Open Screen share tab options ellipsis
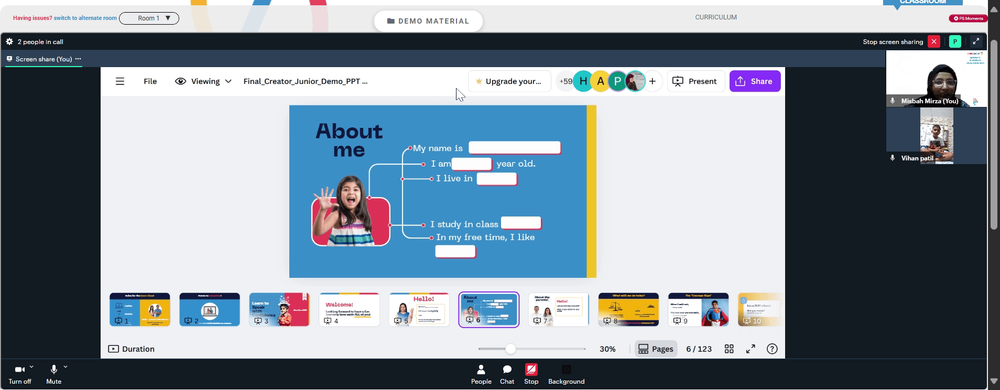The width and height of the screenshot is (1000, 390). point(78,59)
